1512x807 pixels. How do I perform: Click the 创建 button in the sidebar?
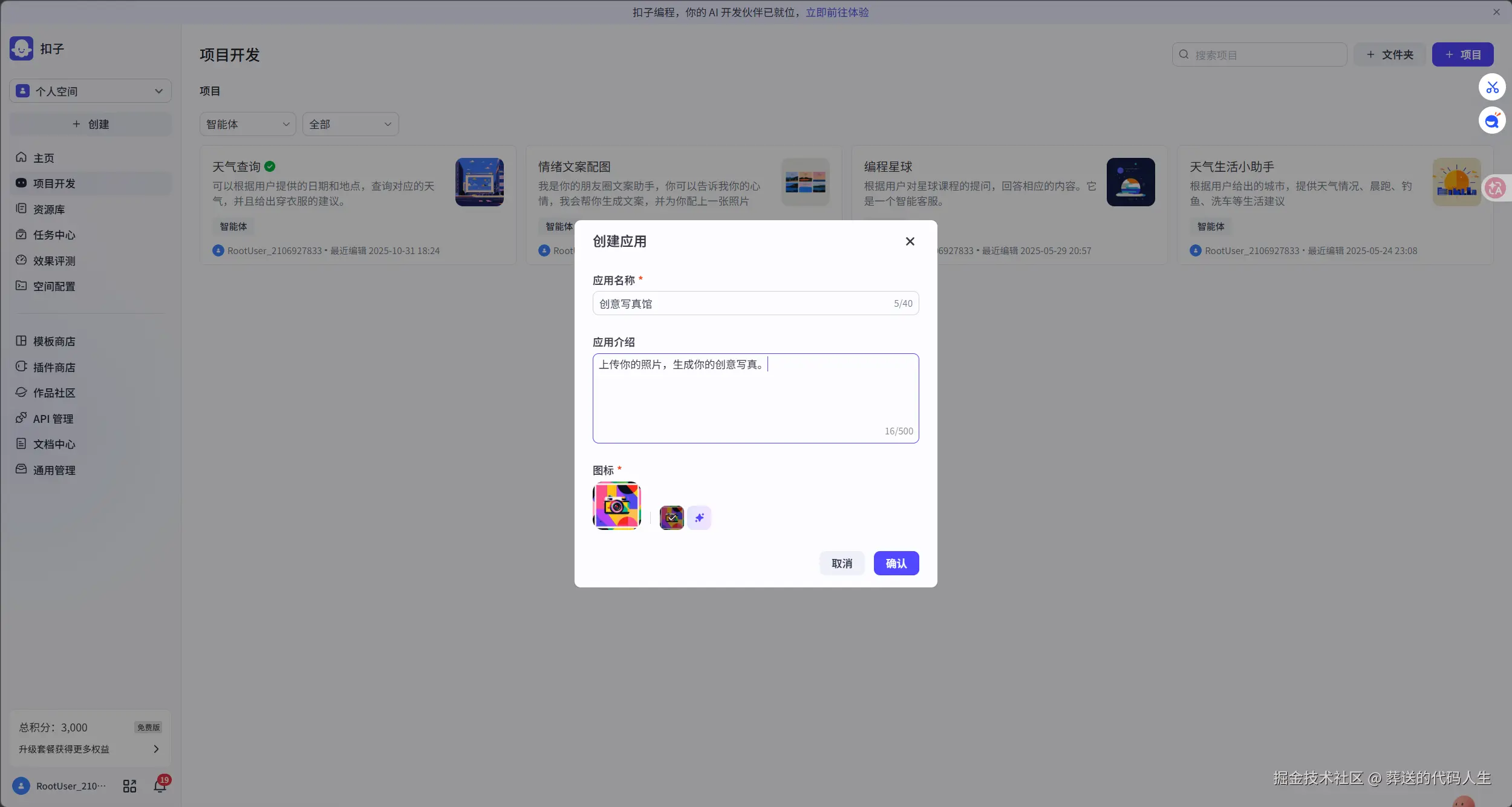tap(91, 124)
